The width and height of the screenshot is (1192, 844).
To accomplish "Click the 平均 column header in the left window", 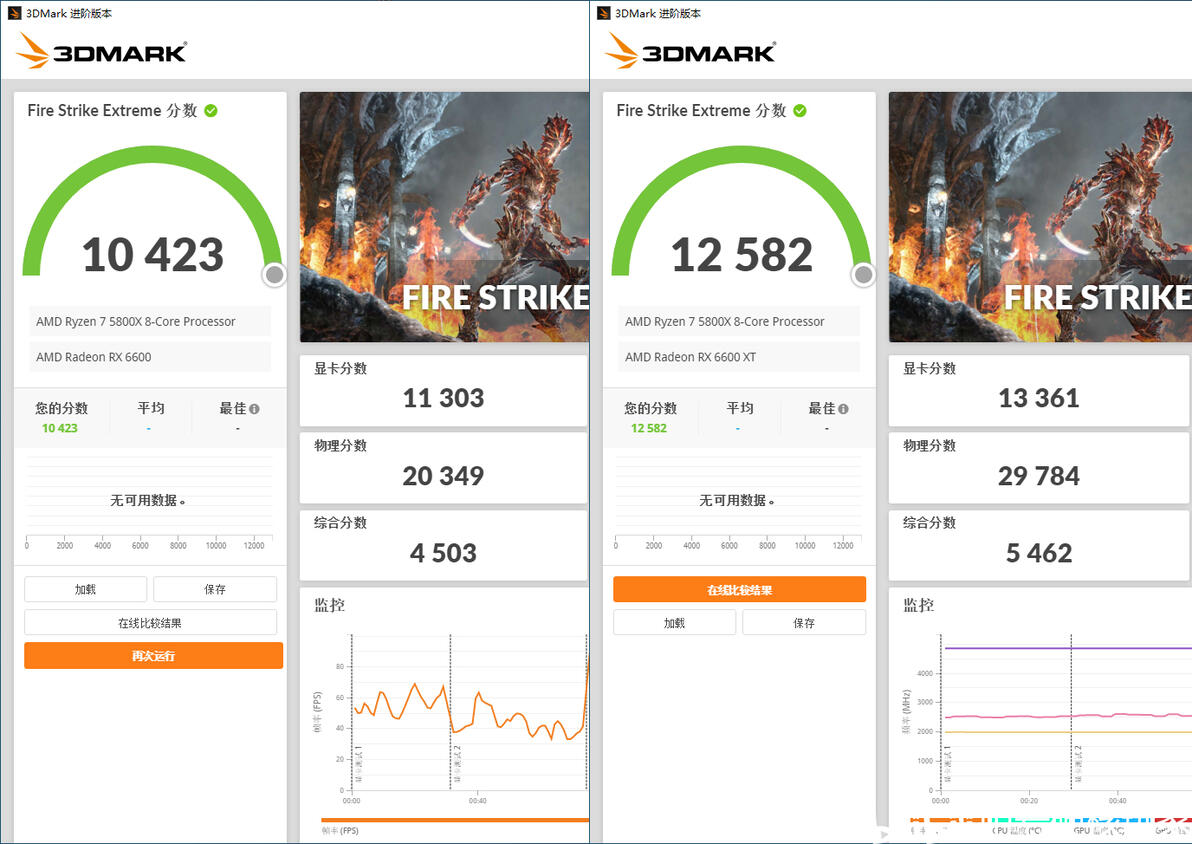I will click(151, 408).
